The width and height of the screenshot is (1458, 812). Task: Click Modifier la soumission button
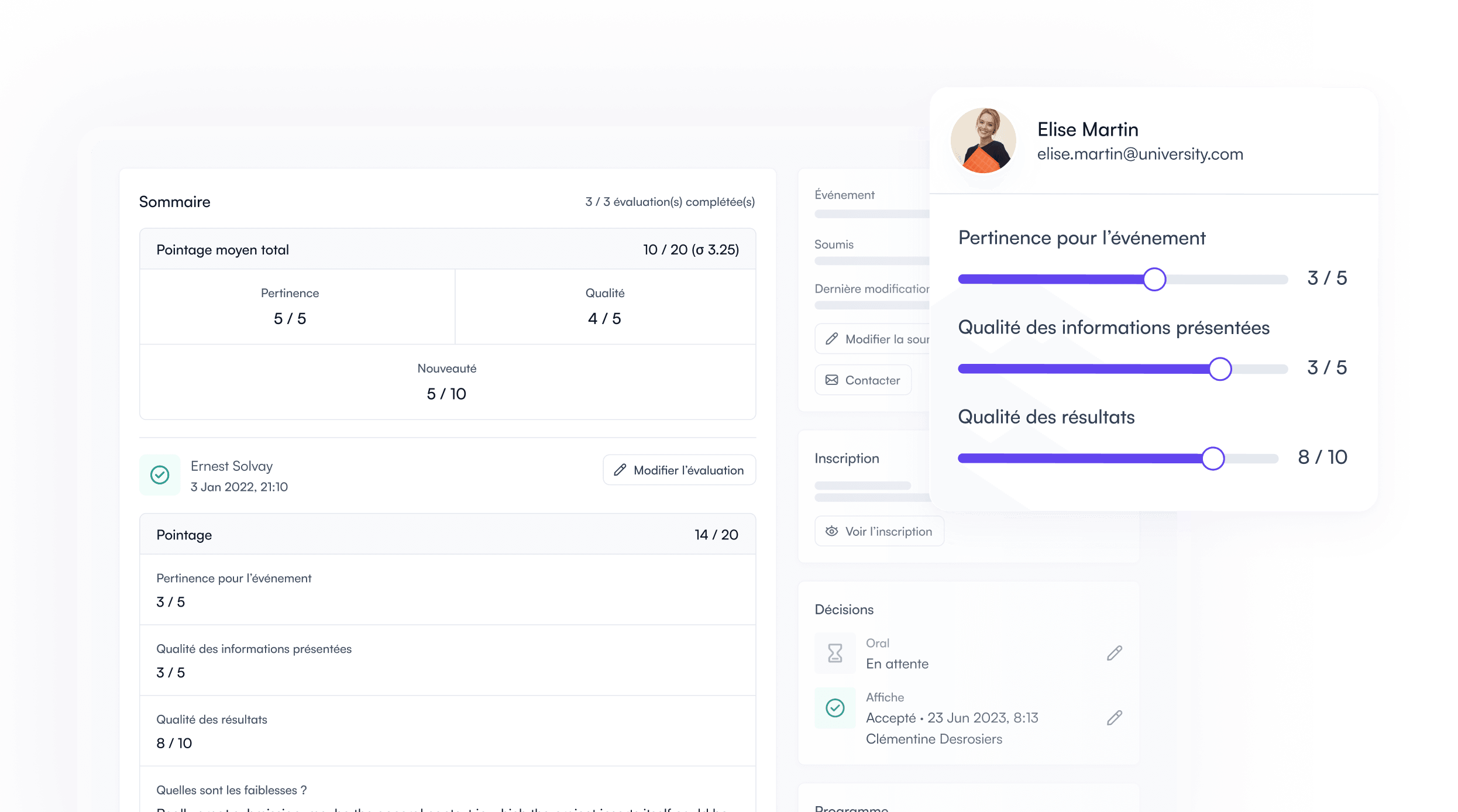tap(872, 339)
